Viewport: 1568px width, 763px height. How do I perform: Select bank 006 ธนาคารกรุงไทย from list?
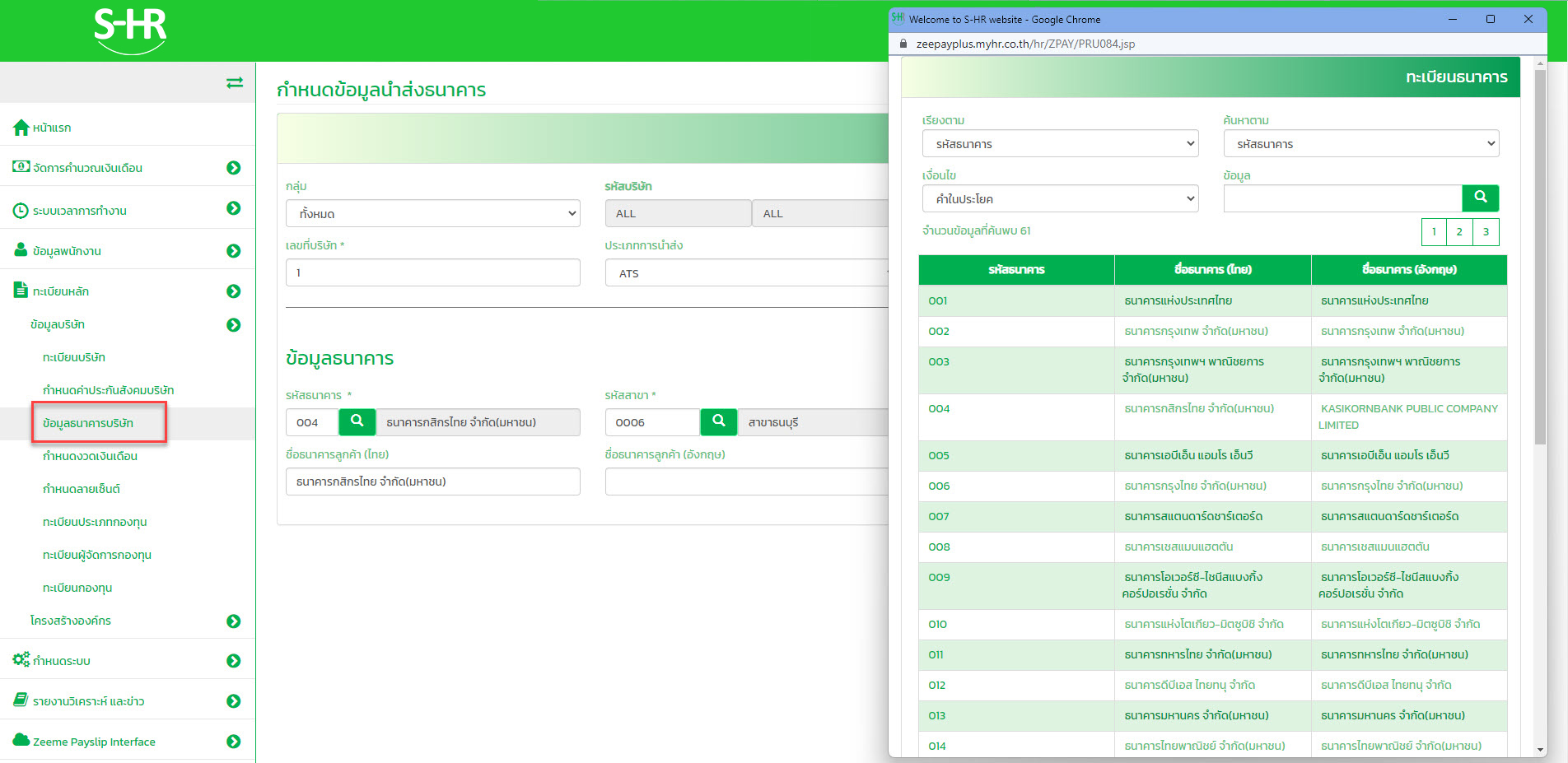[x=1212, y=486]
